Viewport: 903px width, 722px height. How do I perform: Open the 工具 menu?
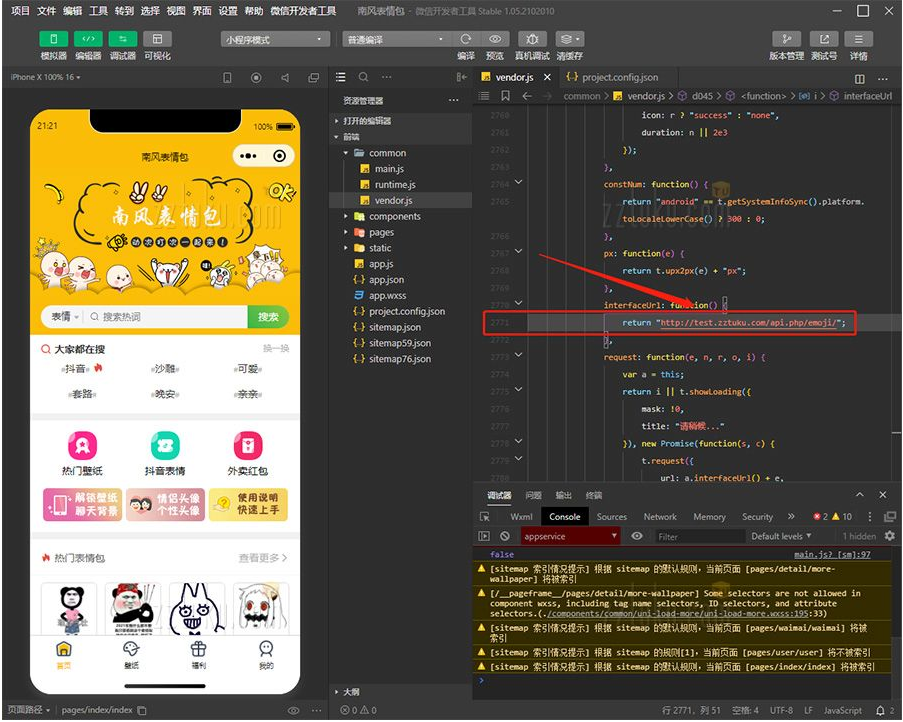click(x=98, y=11)
